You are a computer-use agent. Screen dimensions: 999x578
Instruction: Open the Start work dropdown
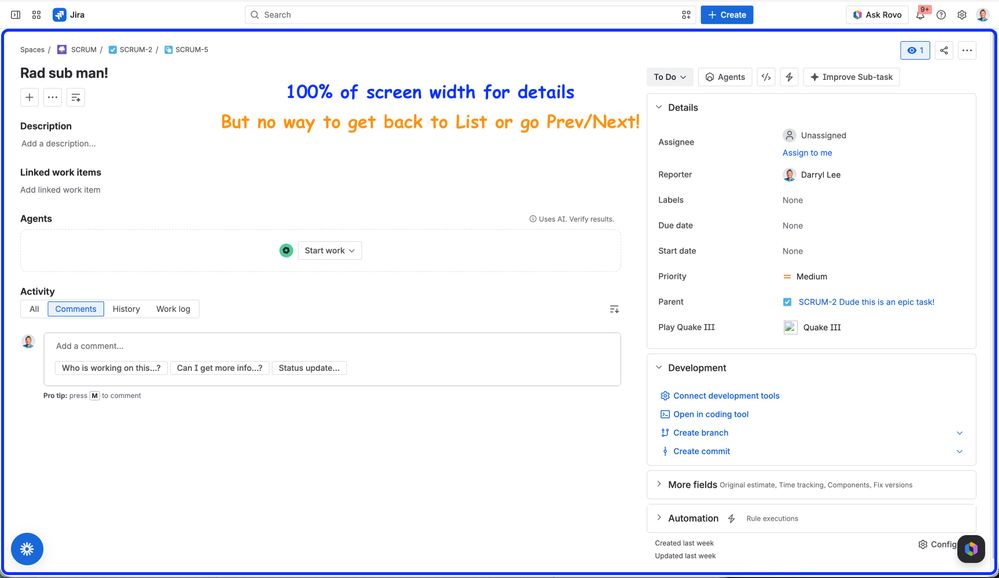329,250
